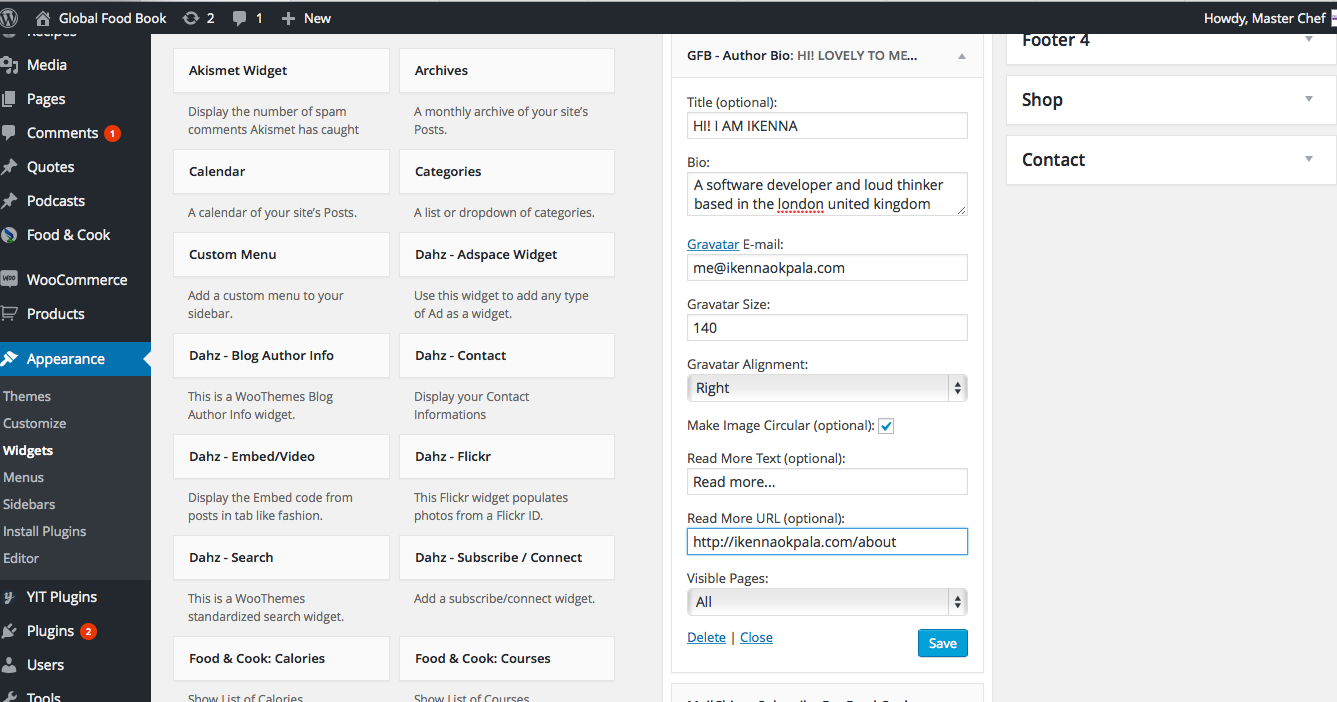Select the Food & Cook: Calories widget
1337x702 pixels.
tap(281, 659)
